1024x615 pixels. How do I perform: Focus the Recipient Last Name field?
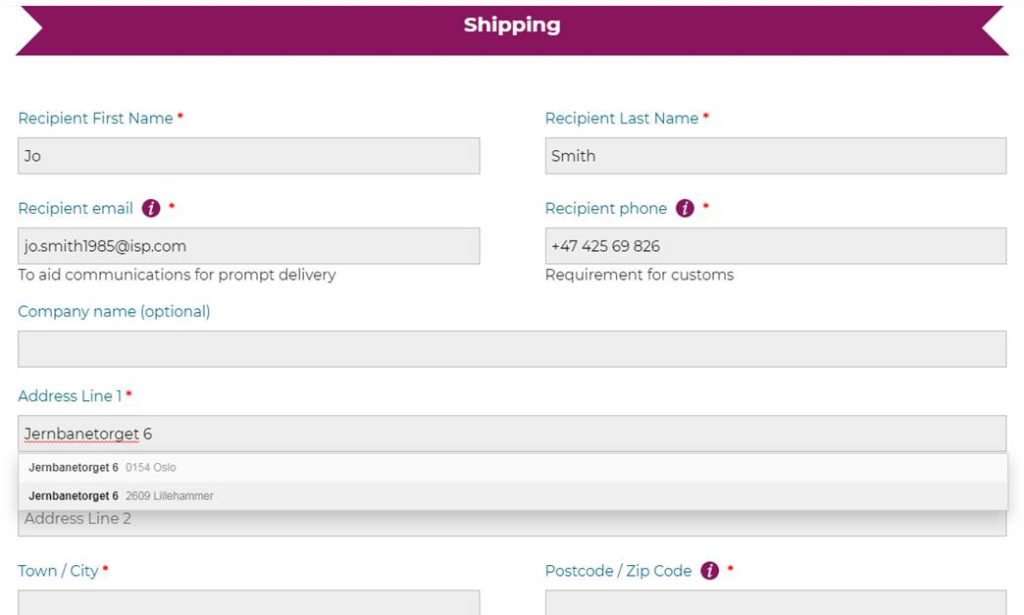tap(775, 156)
